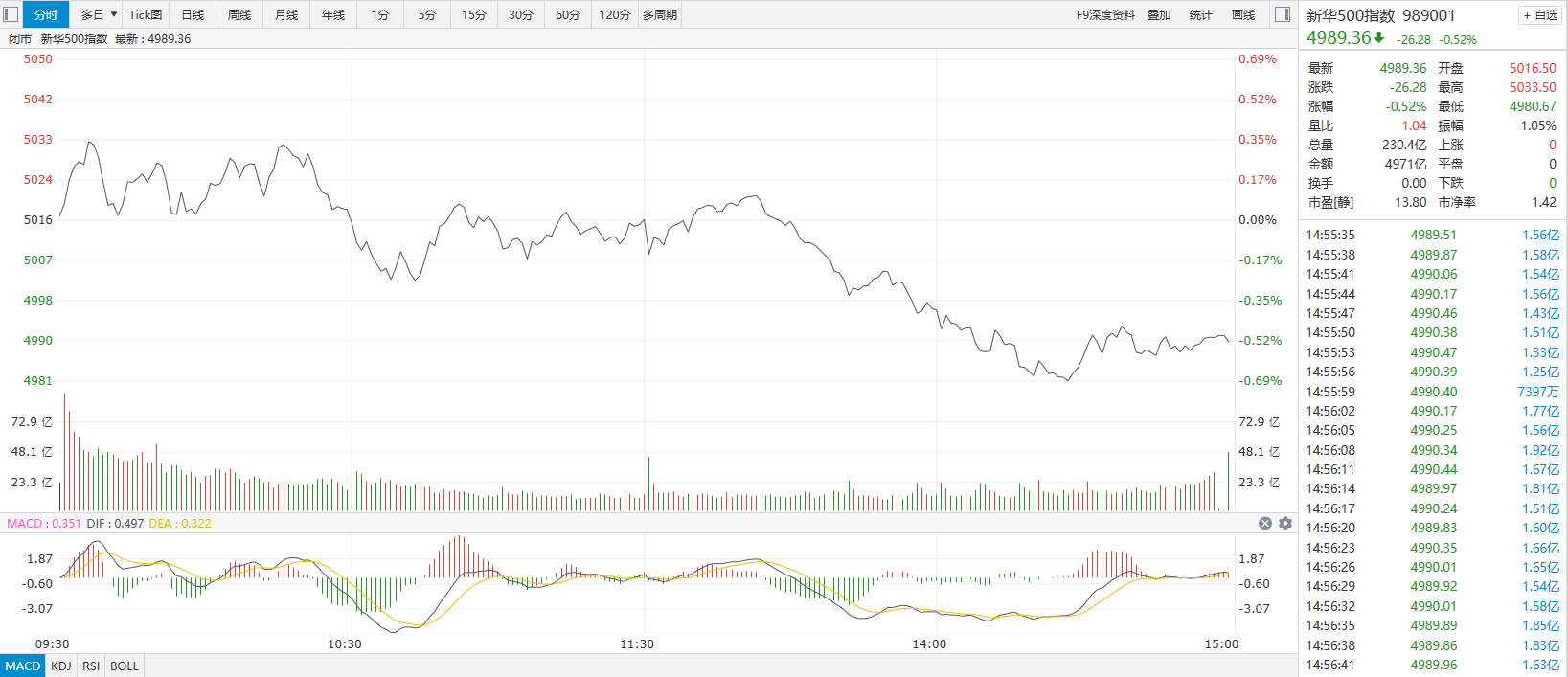Open the 多日 multi-day dropdown arrow
1568x677 pixels.
tap(114, 14)
